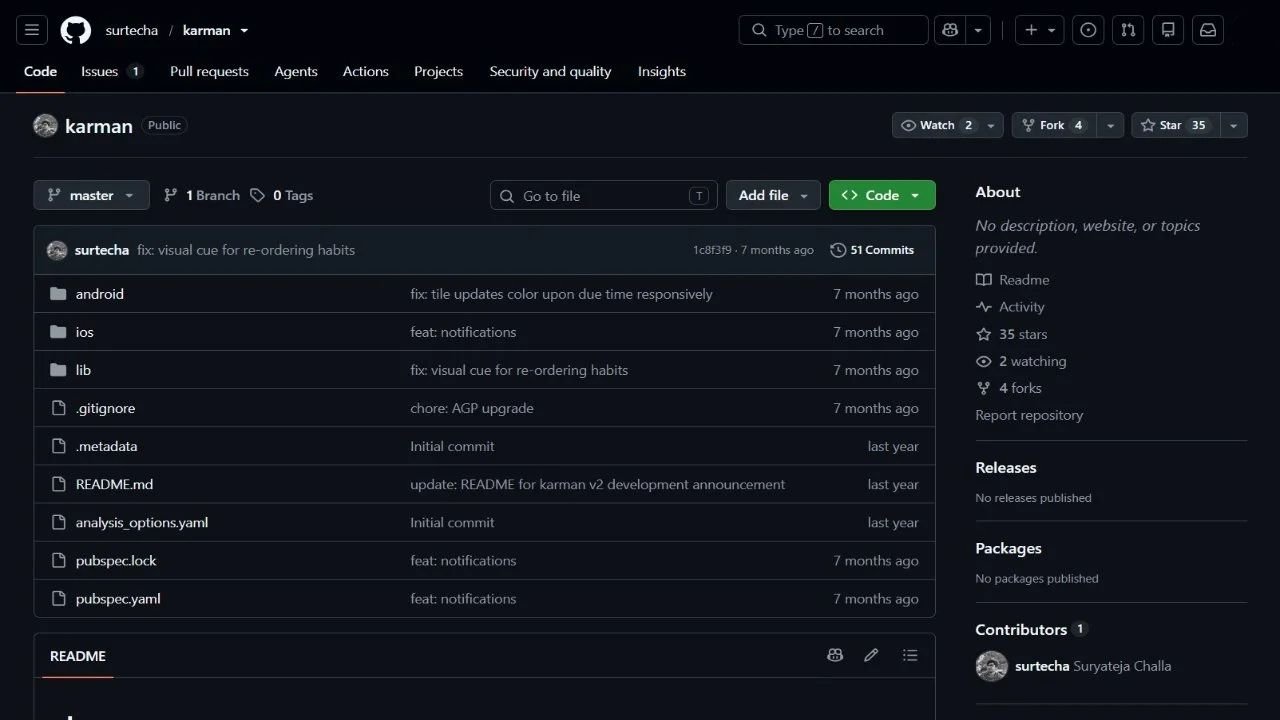Click the top search box

point(834,30)
